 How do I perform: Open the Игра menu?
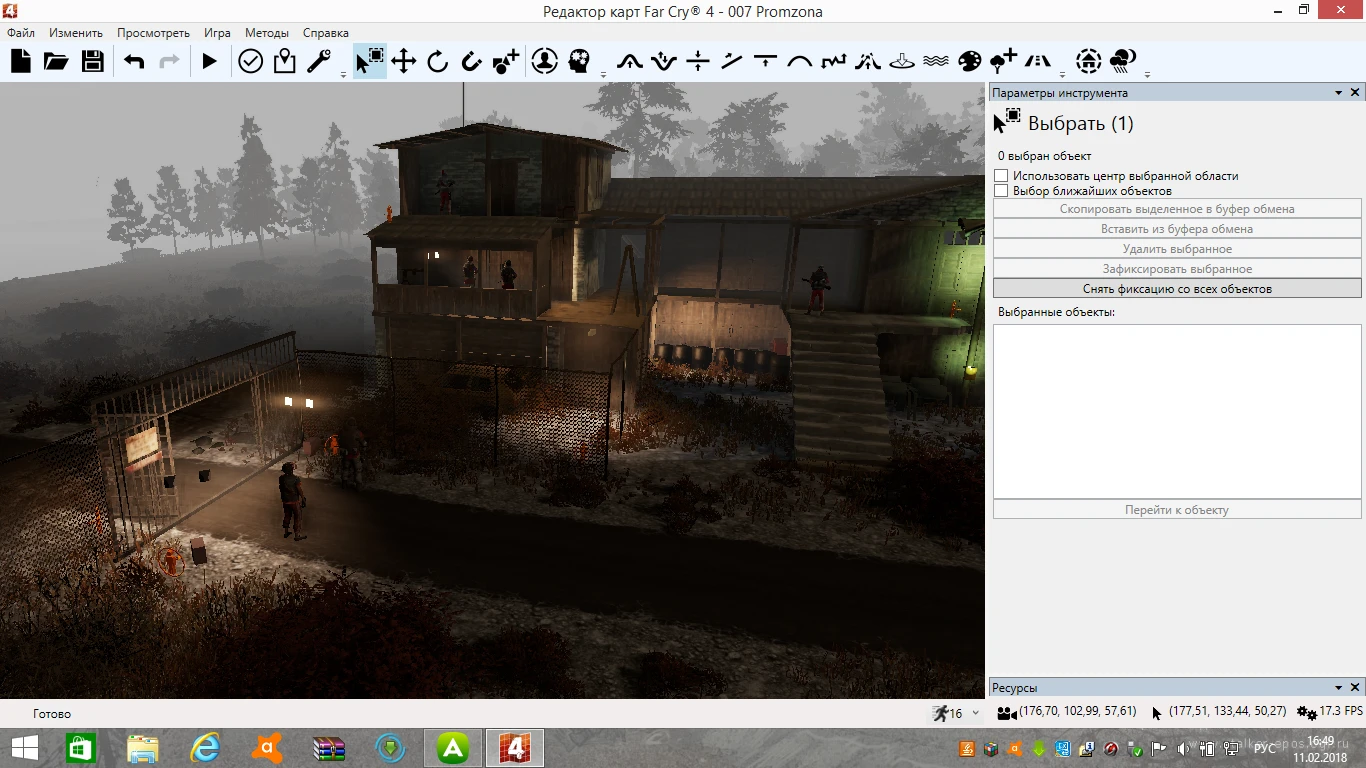pos(217,33)
